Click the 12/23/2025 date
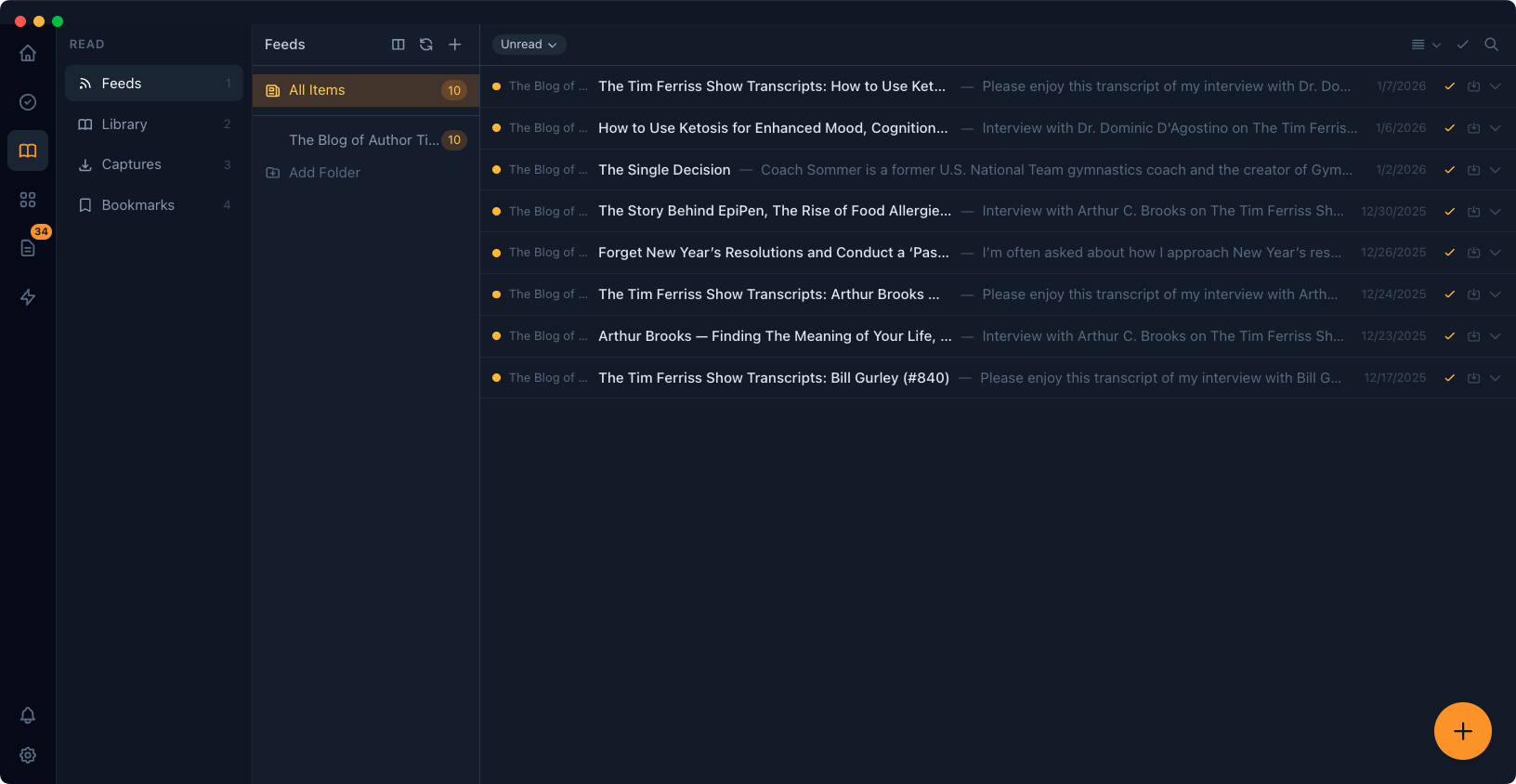The height and width of the screenshot is (784, 1516). point(1393,336)
